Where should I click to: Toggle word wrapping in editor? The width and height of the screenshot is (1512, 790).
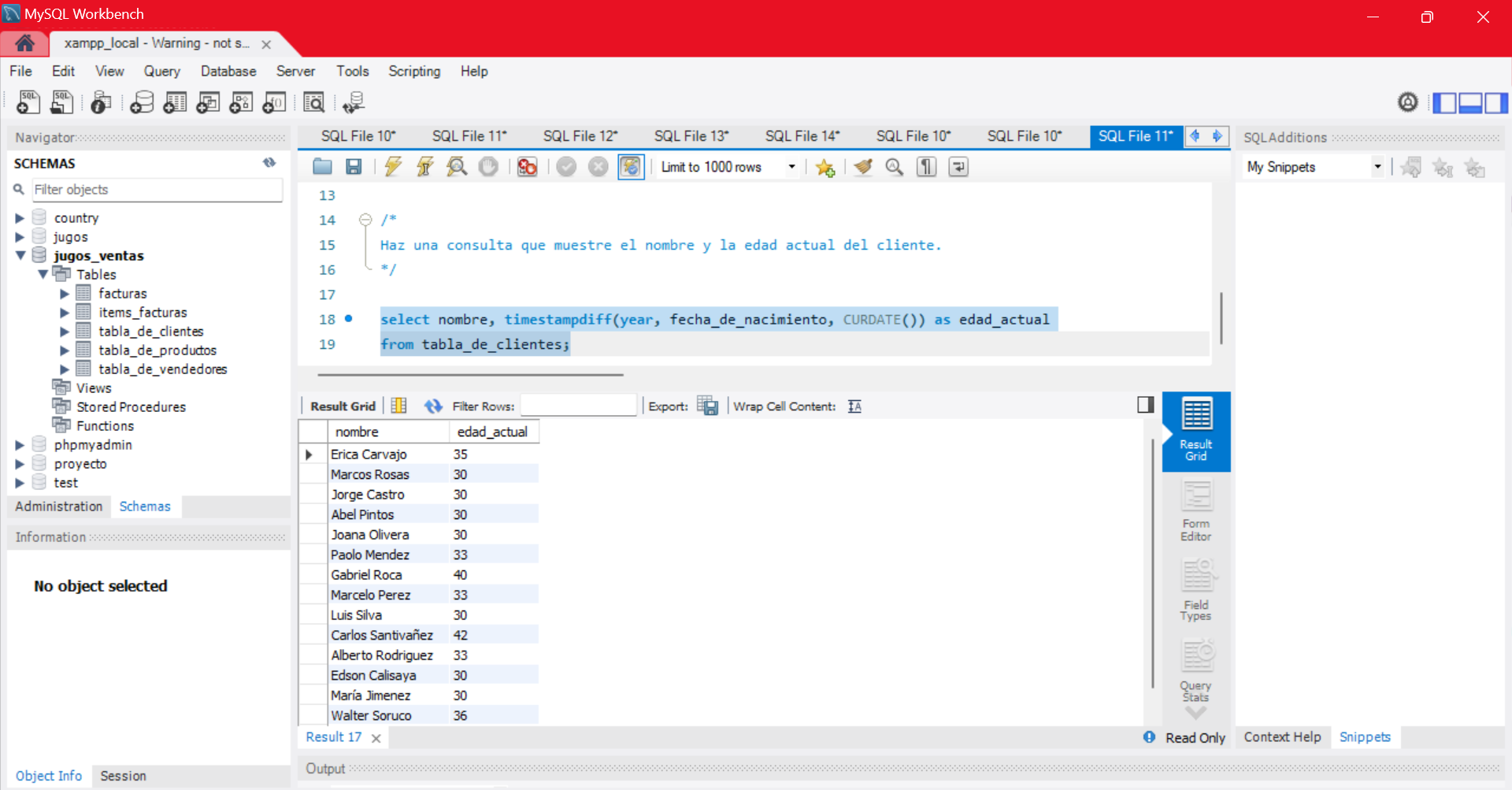(x=958, y=166)
